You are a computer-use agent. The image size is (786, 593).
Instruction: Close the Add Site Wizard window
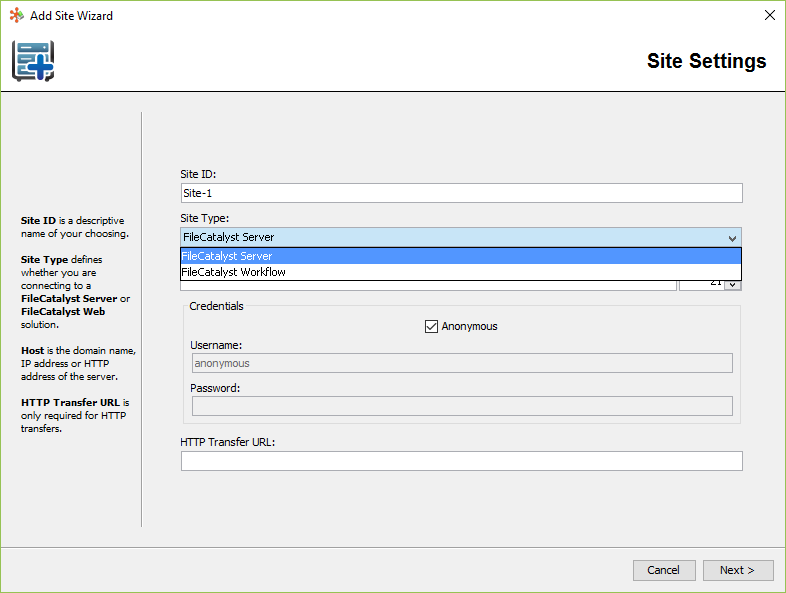point(769,16)
